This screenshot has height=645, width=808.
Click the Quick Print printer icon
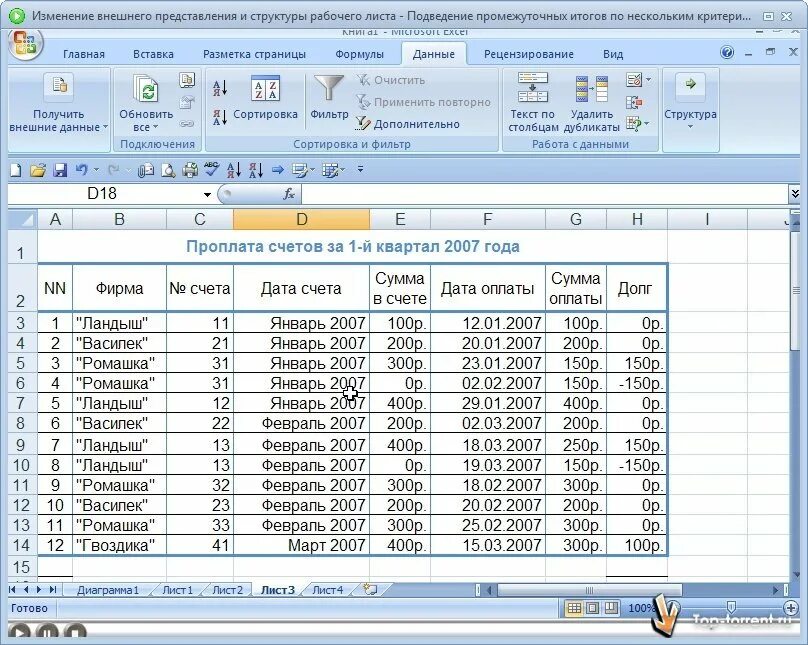[190, 169]
